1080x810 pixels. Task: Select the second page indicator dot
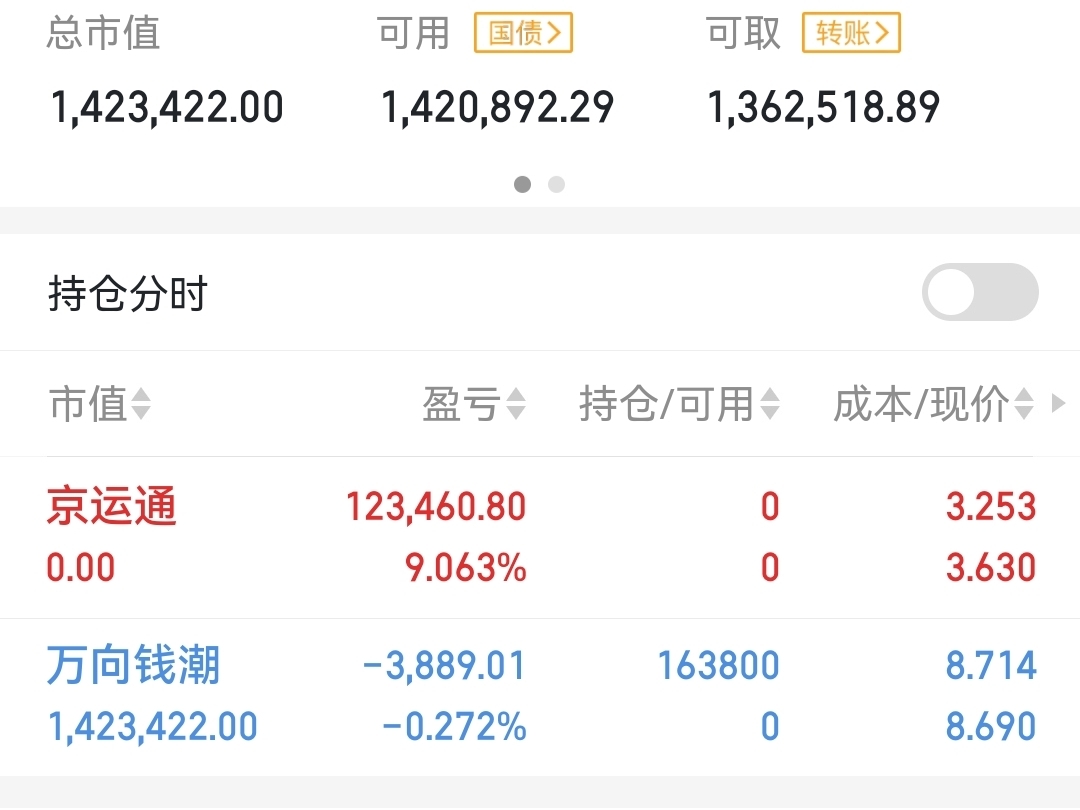(557, 185)
